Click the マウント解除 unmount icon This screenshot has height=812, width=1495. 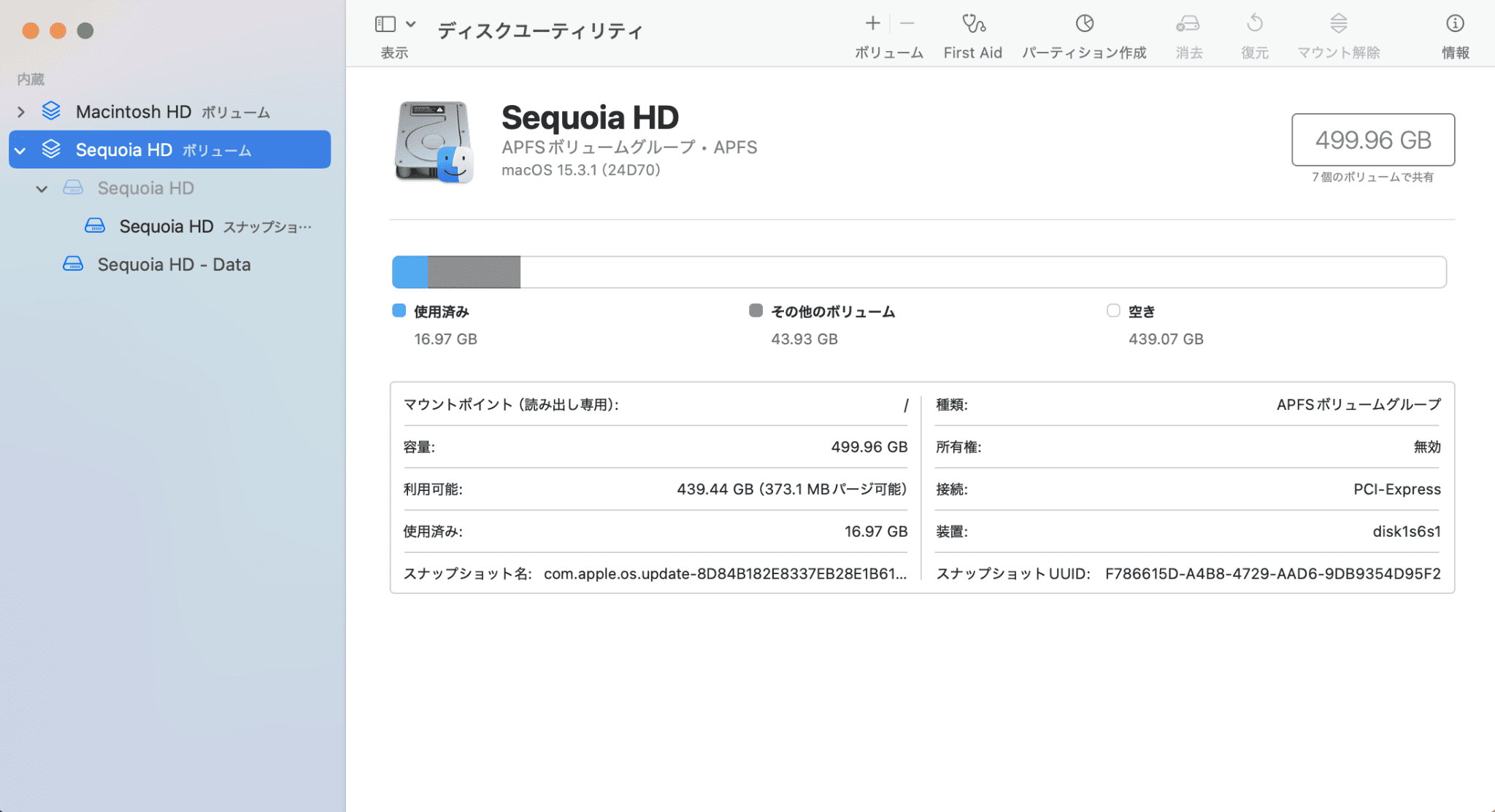(1338, 23)
